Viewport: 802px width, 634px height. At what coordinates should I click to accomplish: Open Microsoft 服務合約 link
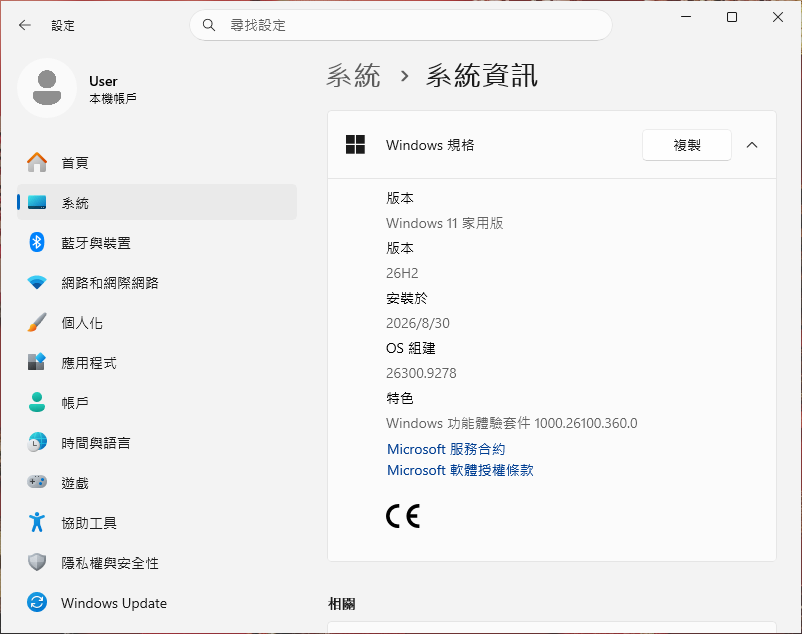[446, 449]
